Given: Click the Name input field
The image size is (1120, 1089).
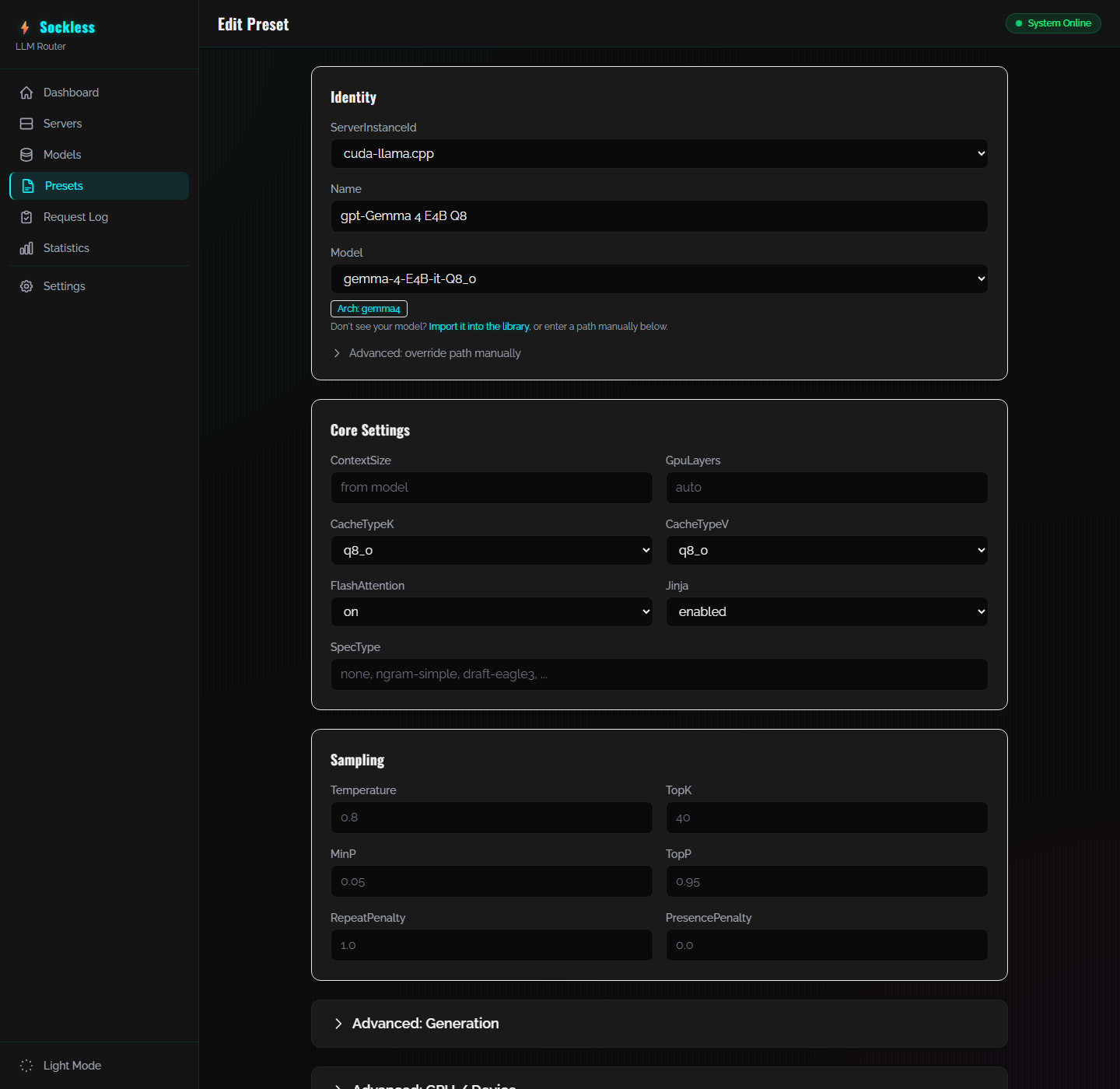Looking at the screenshot, I should coord(660,216).
